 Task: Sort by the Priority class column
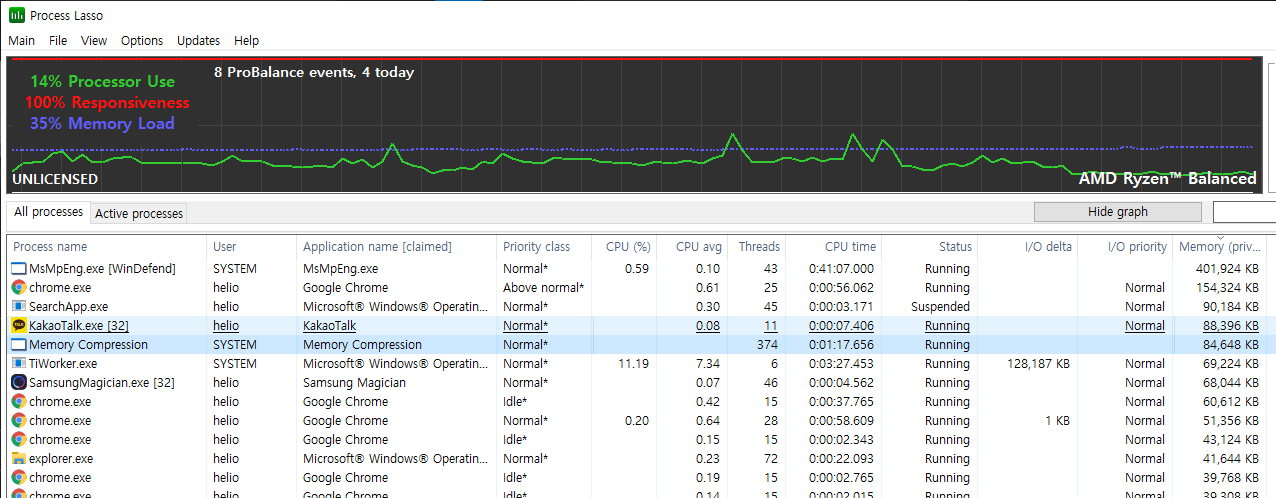click(544, 246)
